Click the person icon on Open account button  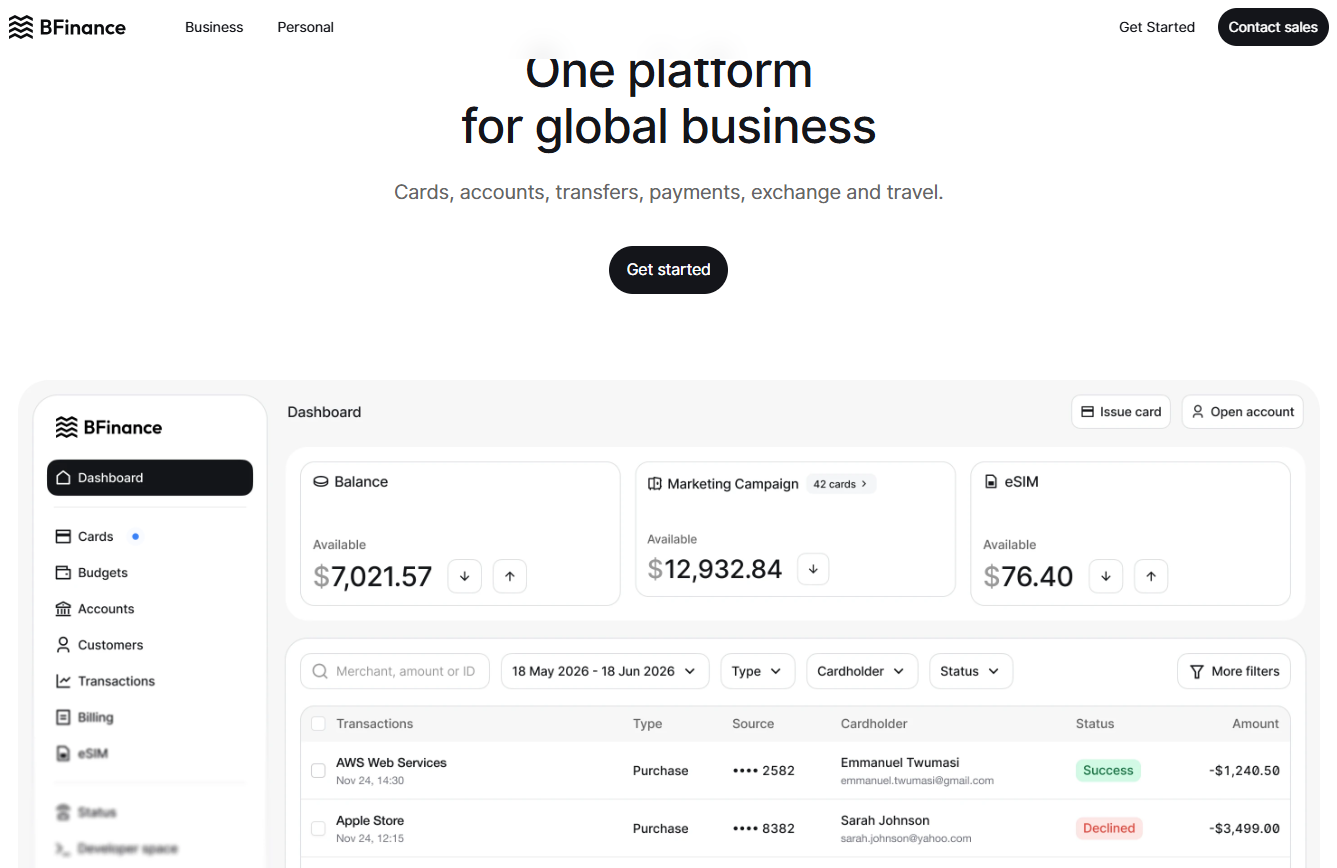[x=1198, y=412]
